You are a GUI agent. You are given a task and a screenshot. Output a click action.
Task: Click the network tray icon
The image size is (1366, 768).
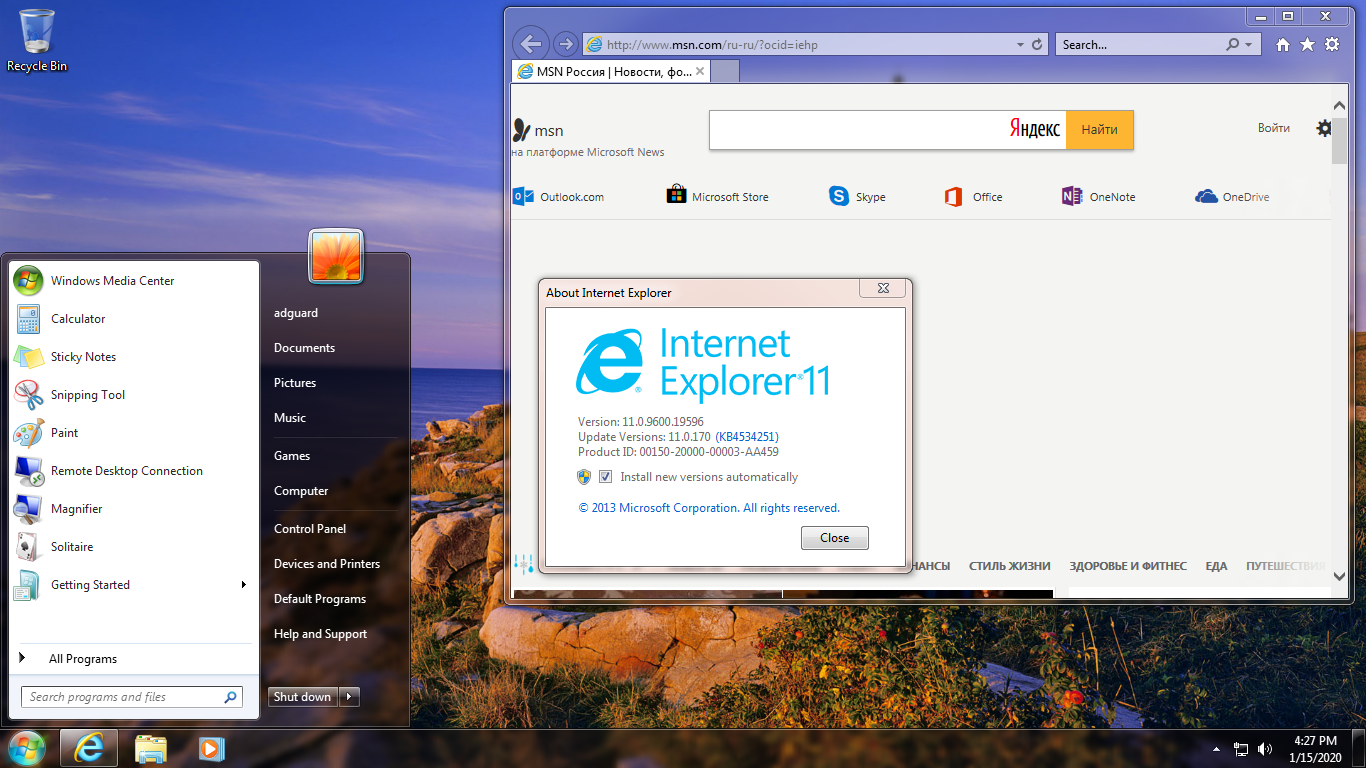point(1241,748)
